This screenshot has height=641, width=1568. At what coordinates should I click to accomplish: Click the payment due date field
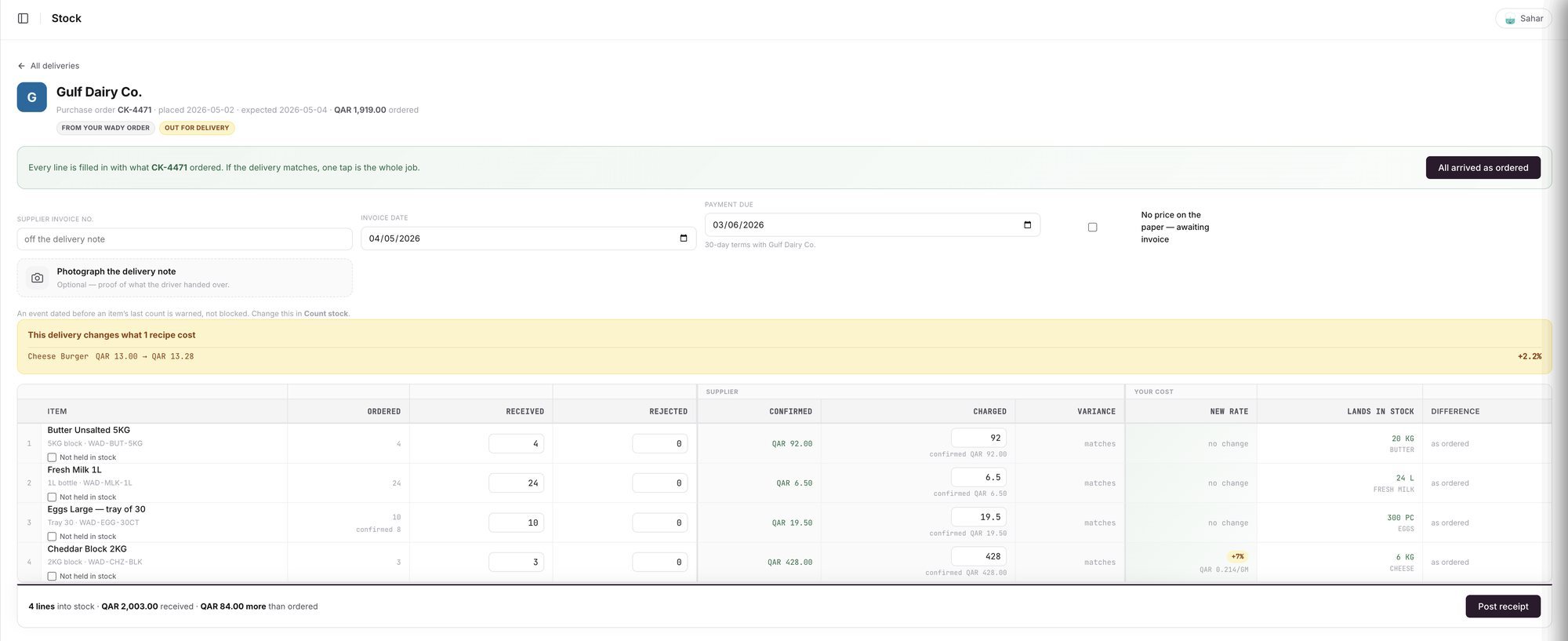[873, 225]
